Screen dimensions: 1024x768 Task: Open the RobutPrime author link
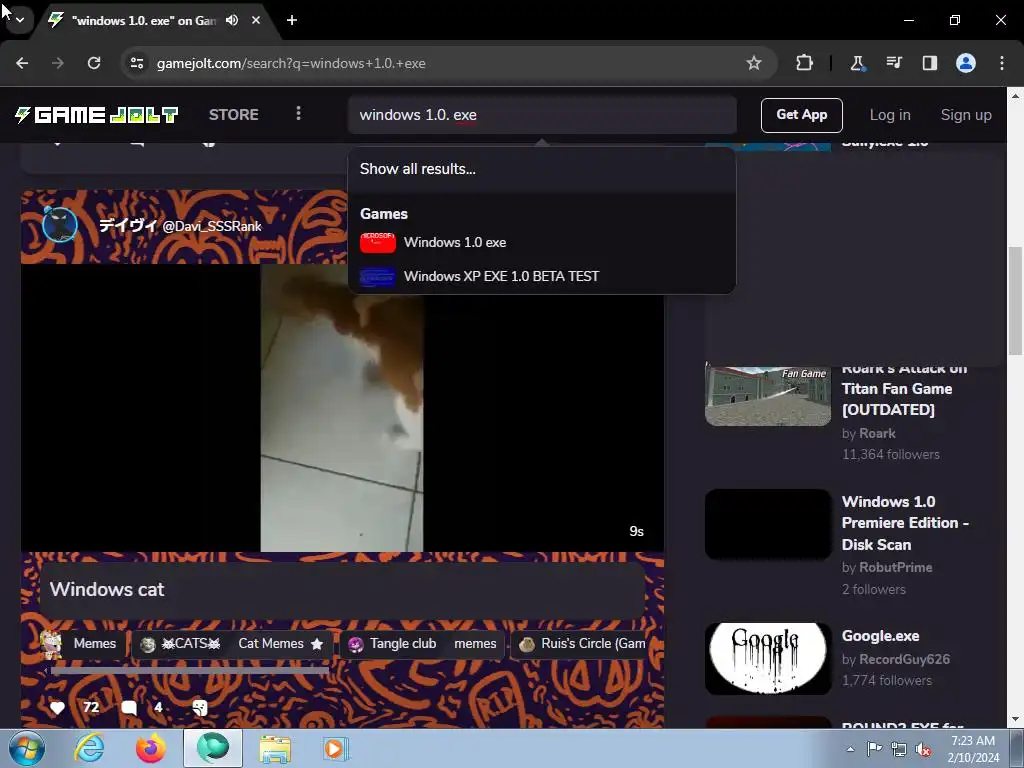pyautogui.click(x=895, y=568)
